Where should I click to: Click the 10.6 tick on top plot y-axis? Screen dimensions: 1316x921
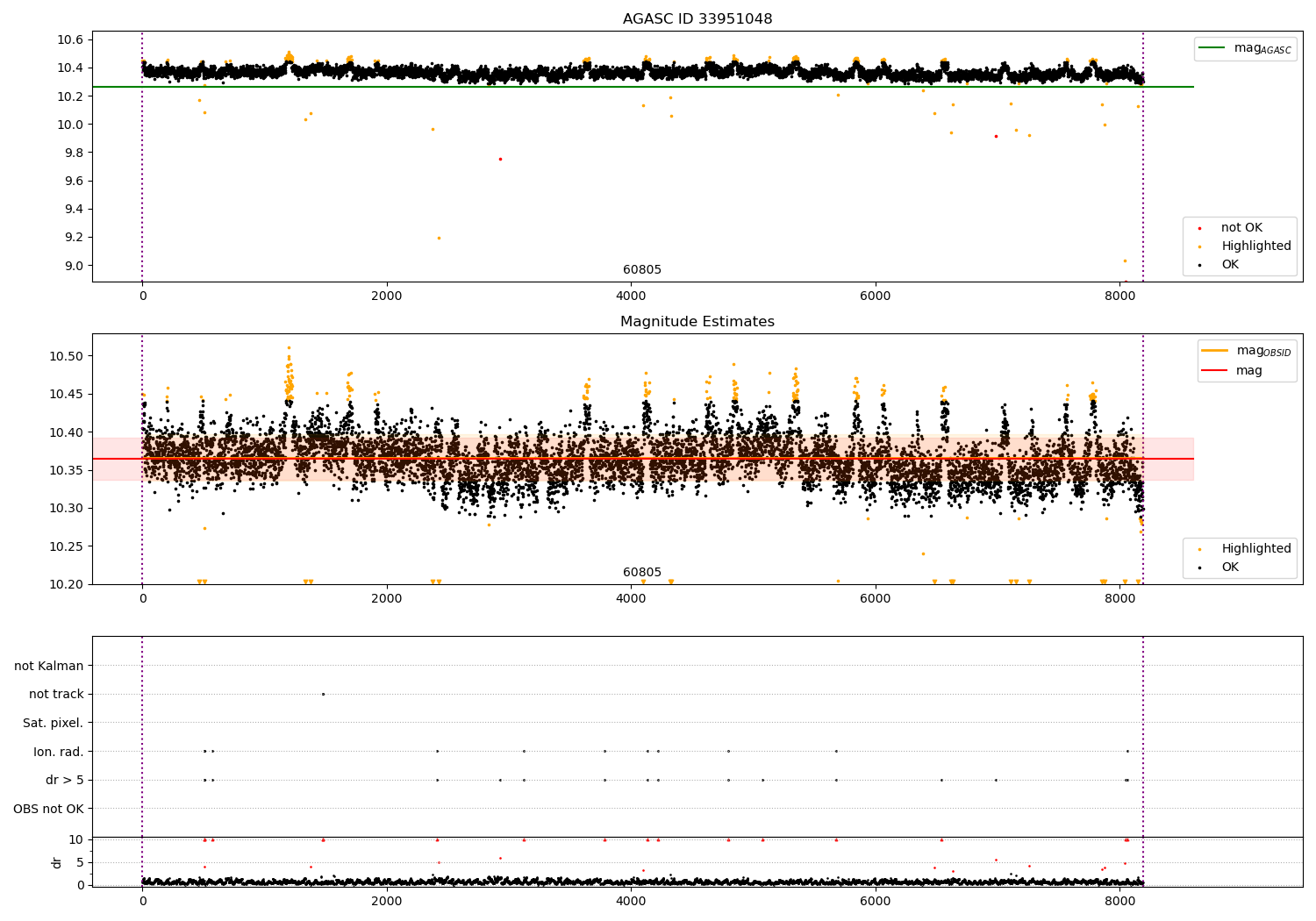[x=70, y=39]
